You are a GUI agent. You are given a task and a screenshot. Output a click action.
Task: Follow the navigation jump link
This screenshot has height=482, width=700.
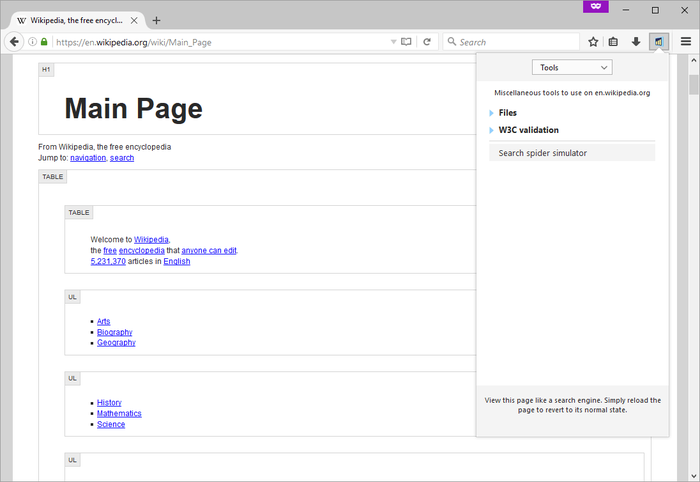(88, 158)
